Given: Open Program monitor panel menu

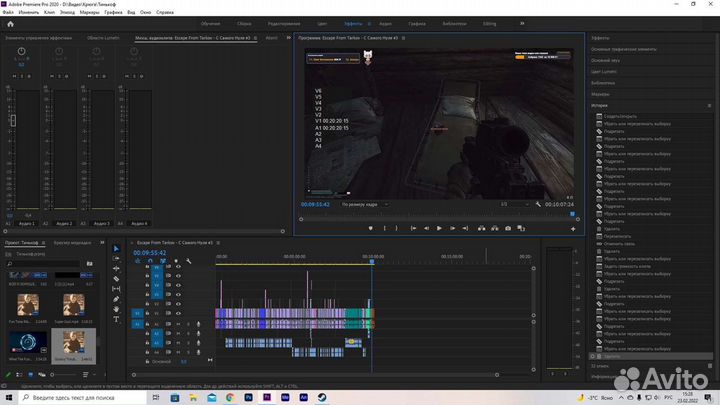Looking at the screenshot, I should [x=403, y=38].
